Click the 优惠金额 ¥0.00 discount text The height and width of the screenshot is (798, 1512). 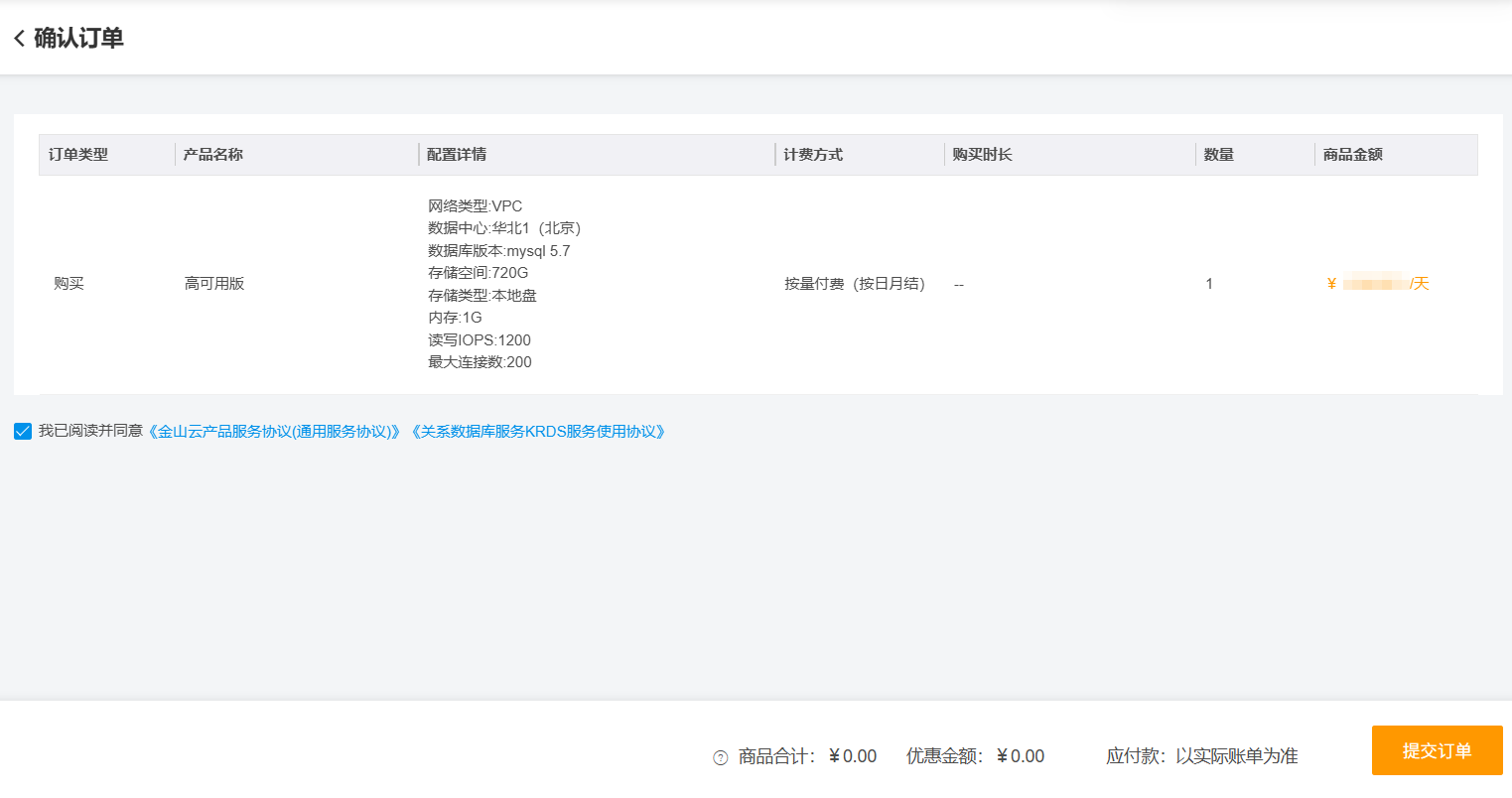click(x=975, y=756)
